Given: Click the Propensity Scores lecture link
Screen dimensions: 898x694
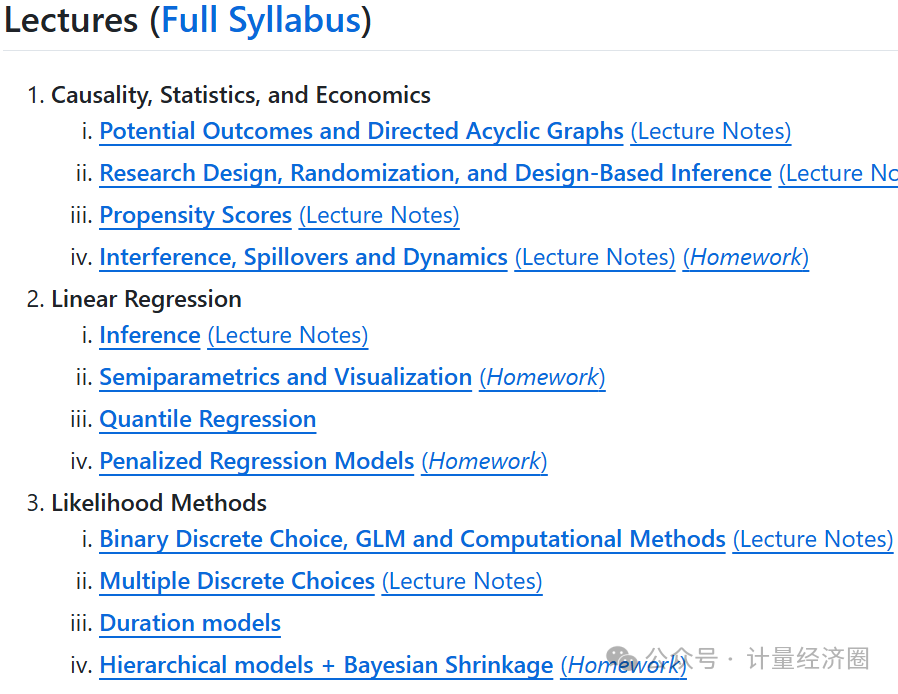Looking at the screenshot, I should tap(195, 215).
